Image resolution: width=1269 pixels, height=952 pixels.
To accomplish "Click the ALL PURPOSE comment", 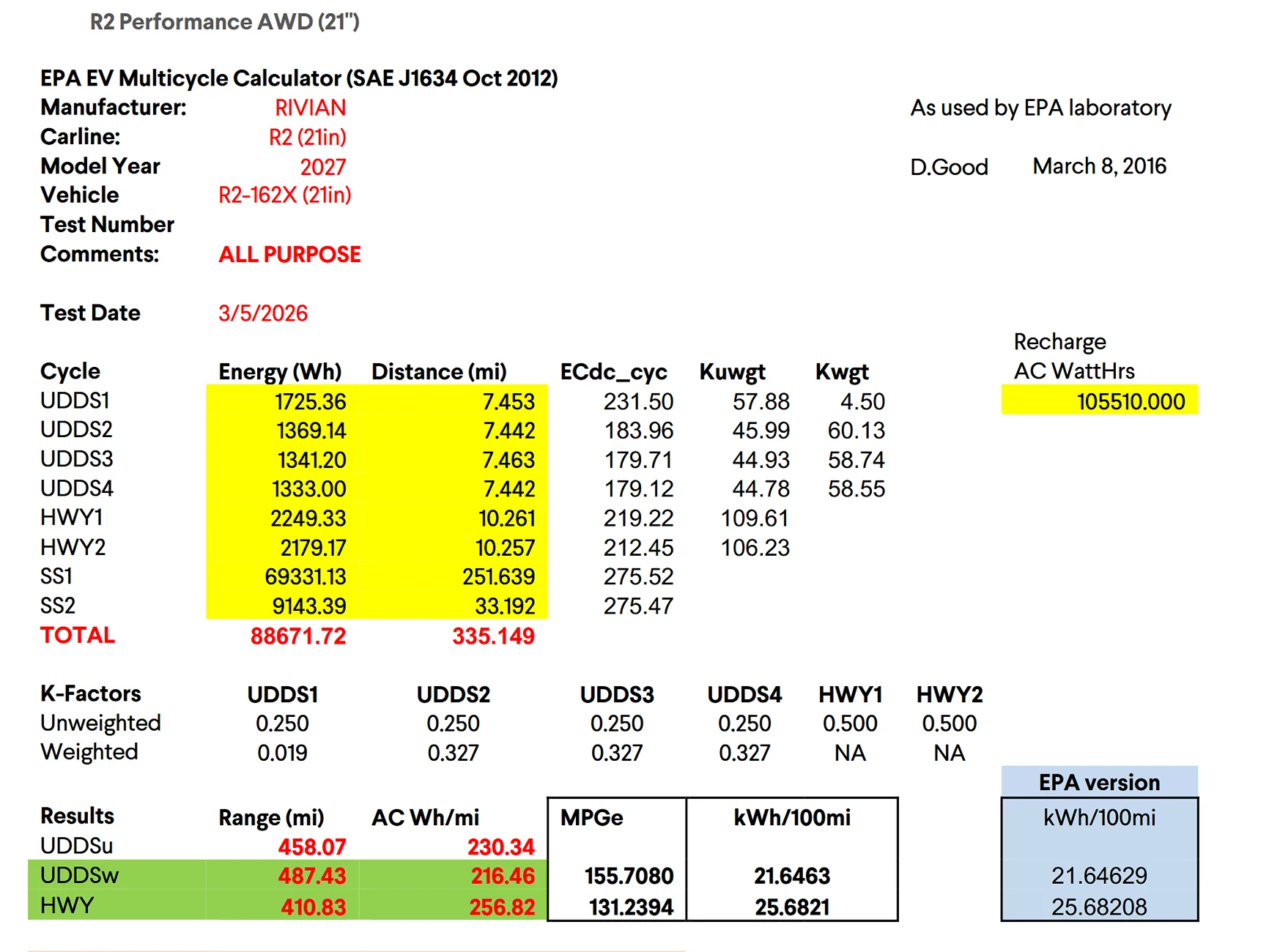I will click(x=289, y=254).
